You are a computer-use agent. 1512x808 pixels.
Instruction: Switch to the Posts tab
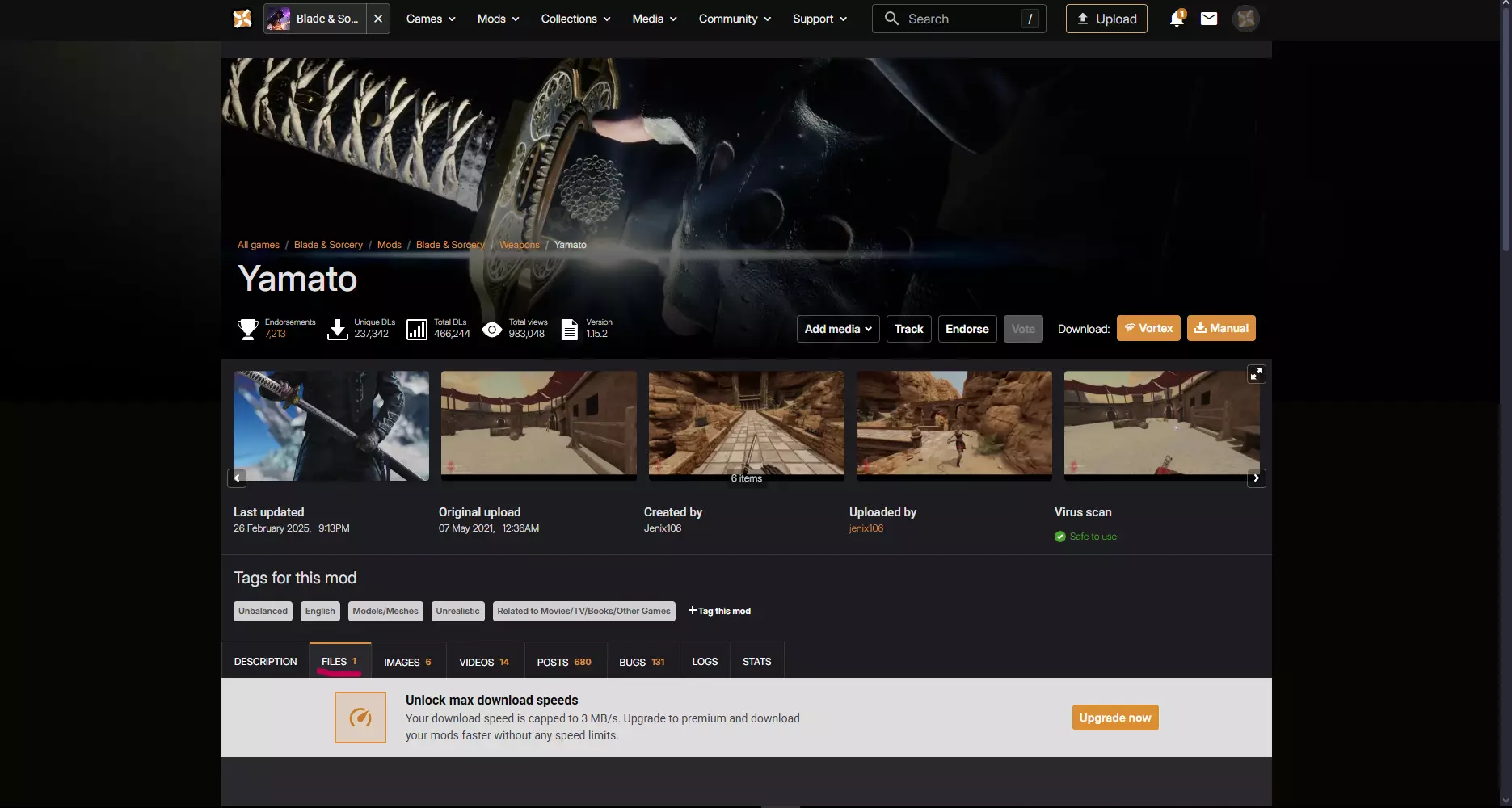pos(564,662)
